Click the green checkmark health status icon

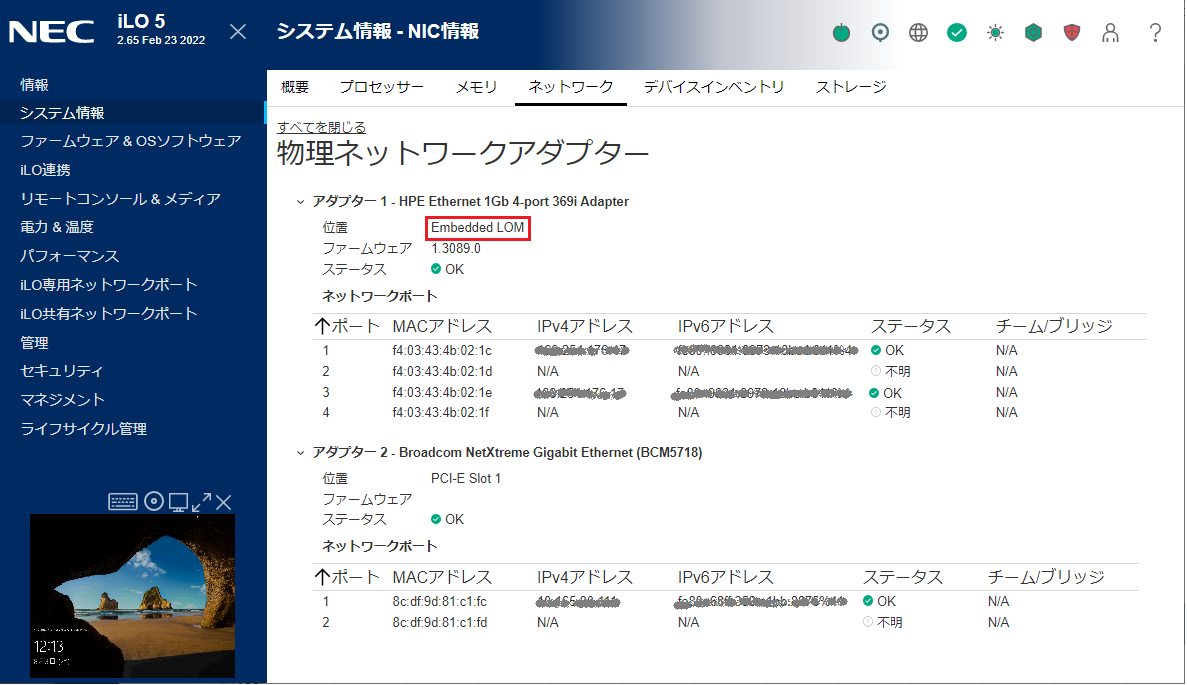[x=957, y=33]
